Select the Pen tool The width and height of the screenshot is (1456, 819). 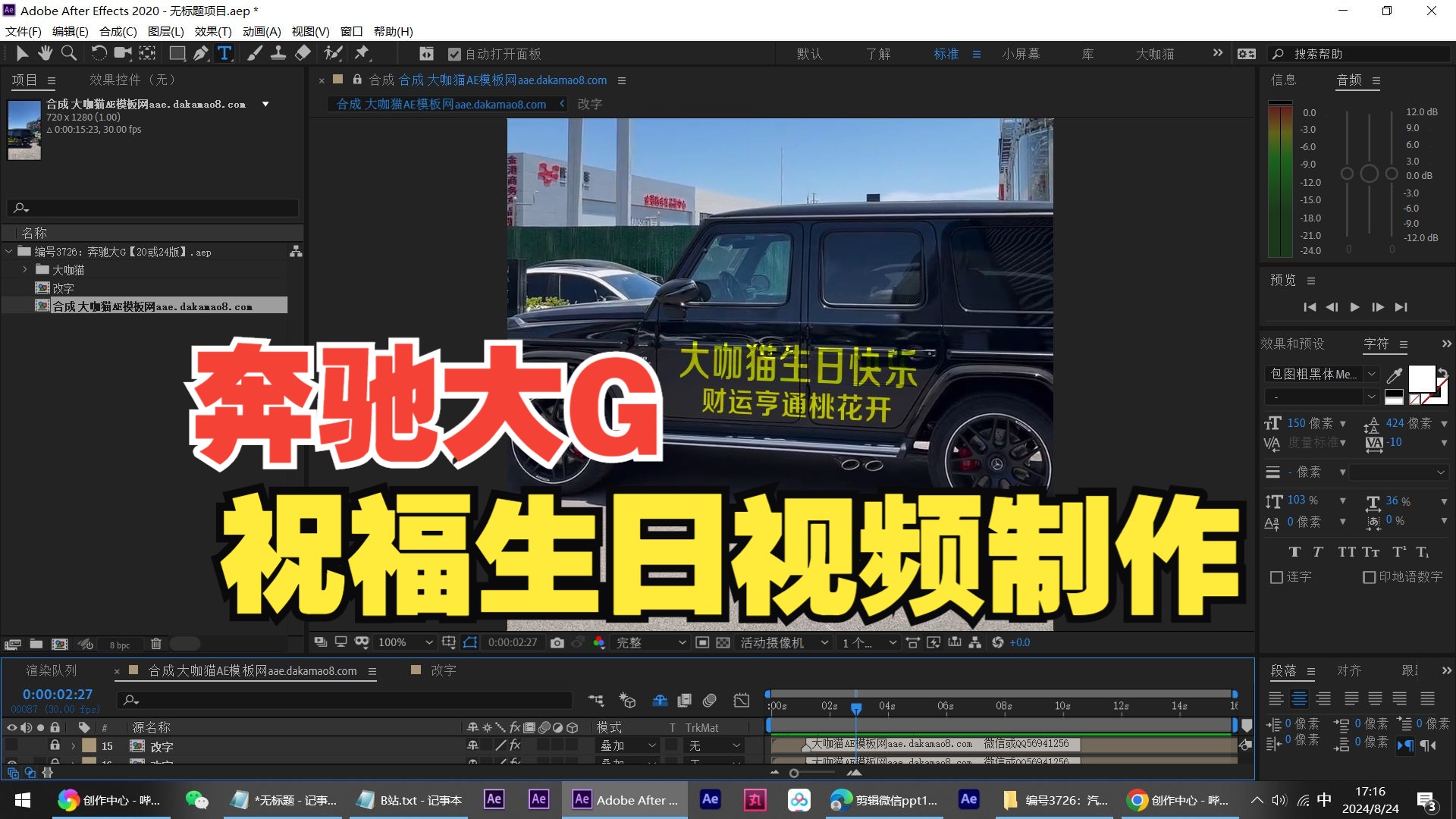click(200, 53)
